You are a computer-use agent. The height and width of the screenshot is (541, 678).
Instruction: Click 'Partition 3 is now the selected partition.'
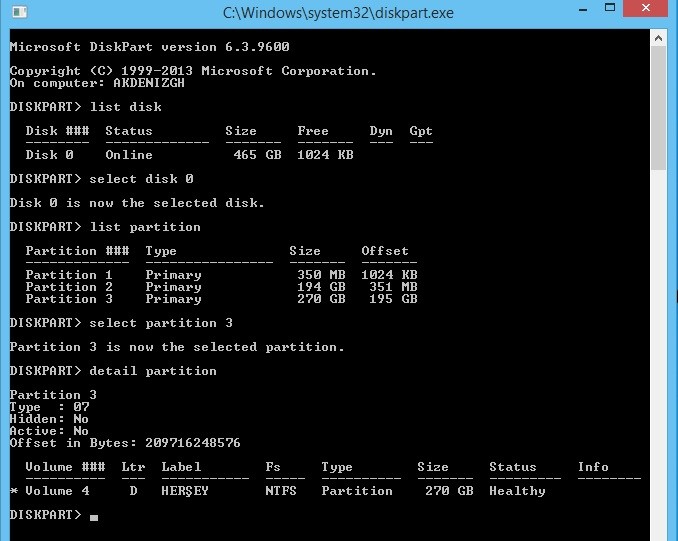pyautogui.click(x=177, y=347)
